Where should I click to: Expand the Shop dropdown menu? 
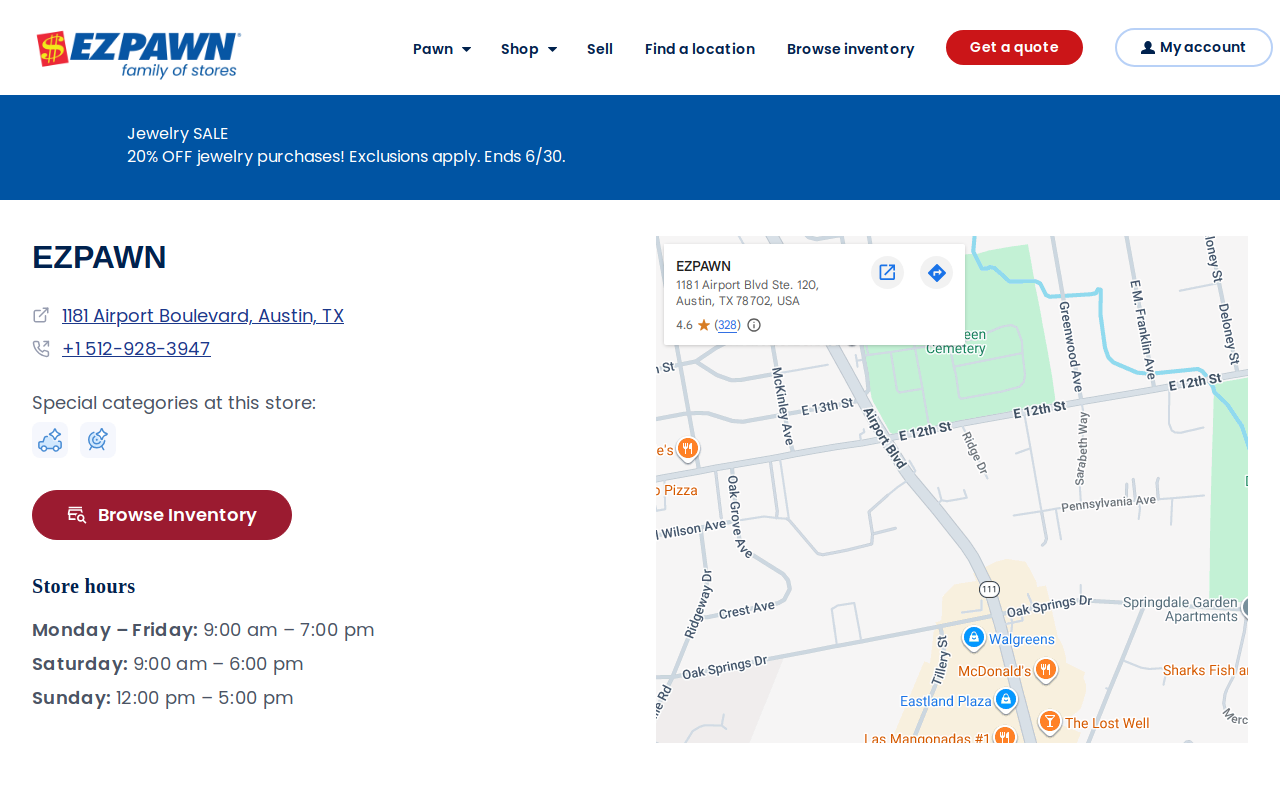coord(529,49)
